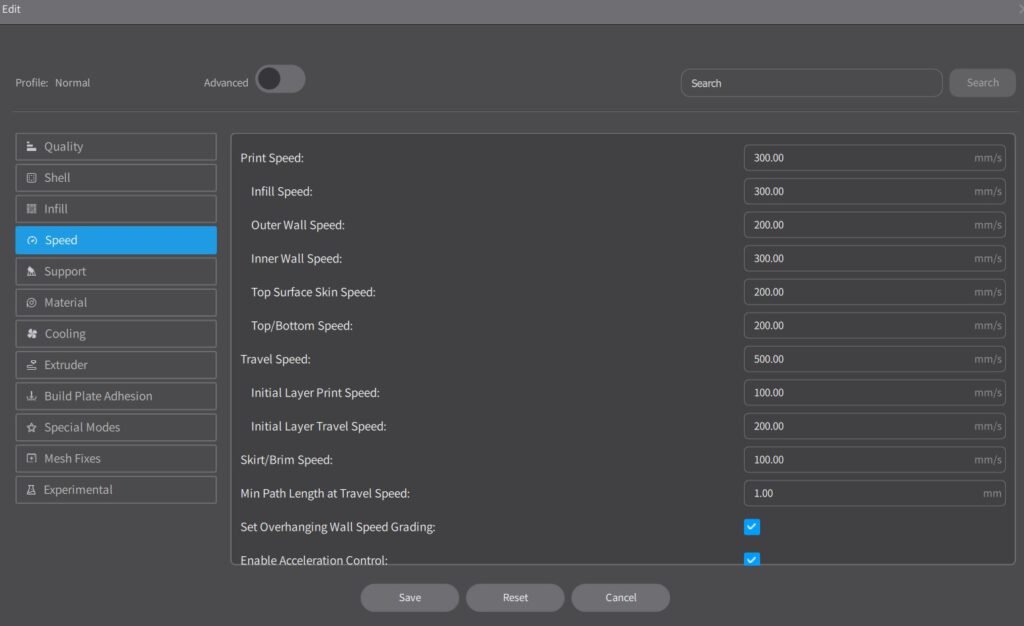Viewport: 1024px width, 626px height.
Task: Select the Shell icon in sidebar
Action: (x=31, y=178)
